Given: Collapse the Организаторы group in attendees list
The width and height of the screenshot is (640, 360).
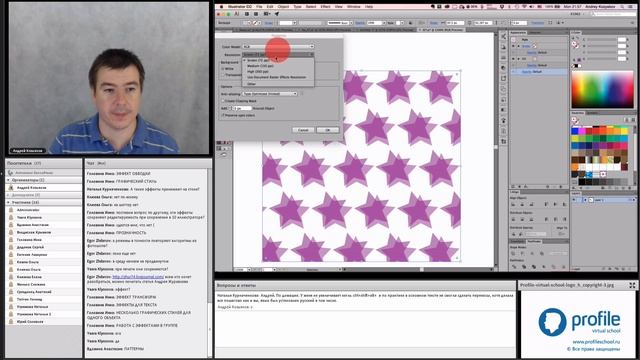Looking at the screenshot, I should (x=8, y=180).
